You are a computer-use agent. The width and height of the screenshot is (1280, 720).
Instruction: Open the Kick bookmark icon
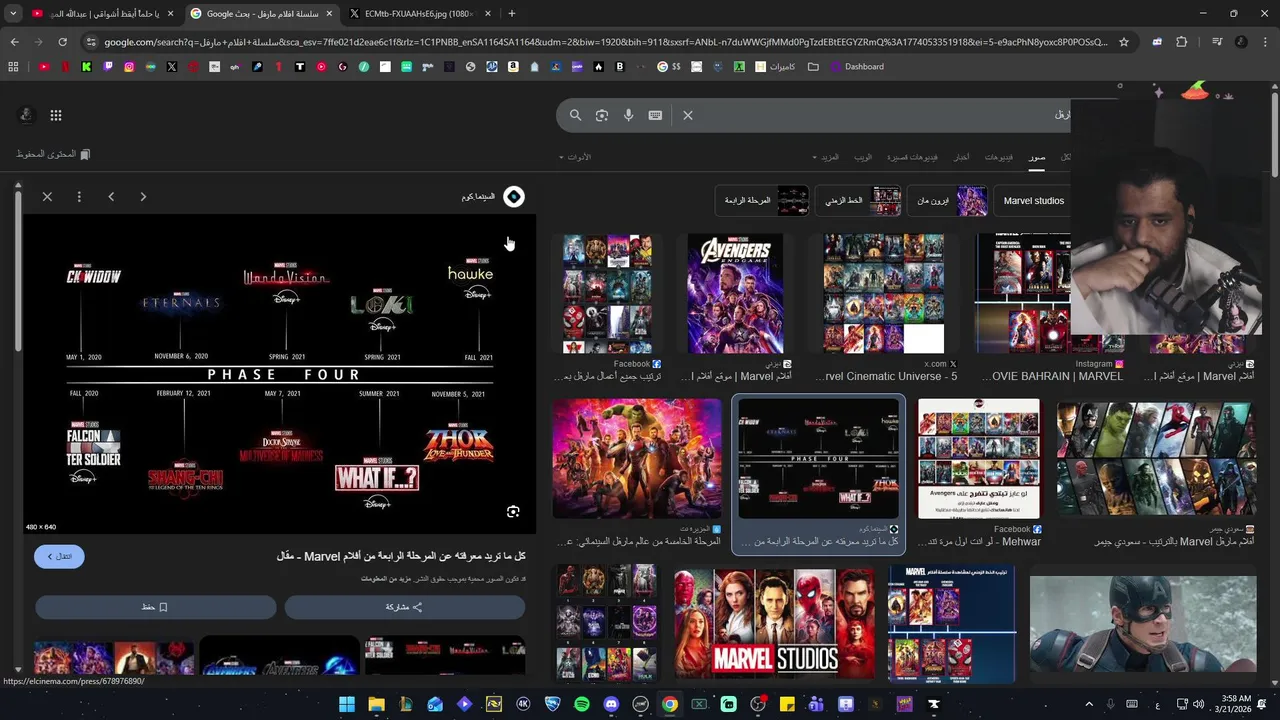coord(87,67)
